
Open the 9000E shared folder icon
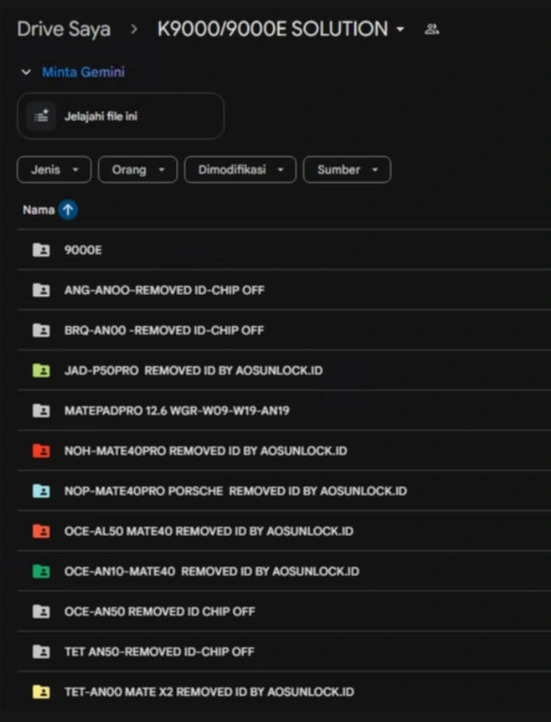coord(41,250)
